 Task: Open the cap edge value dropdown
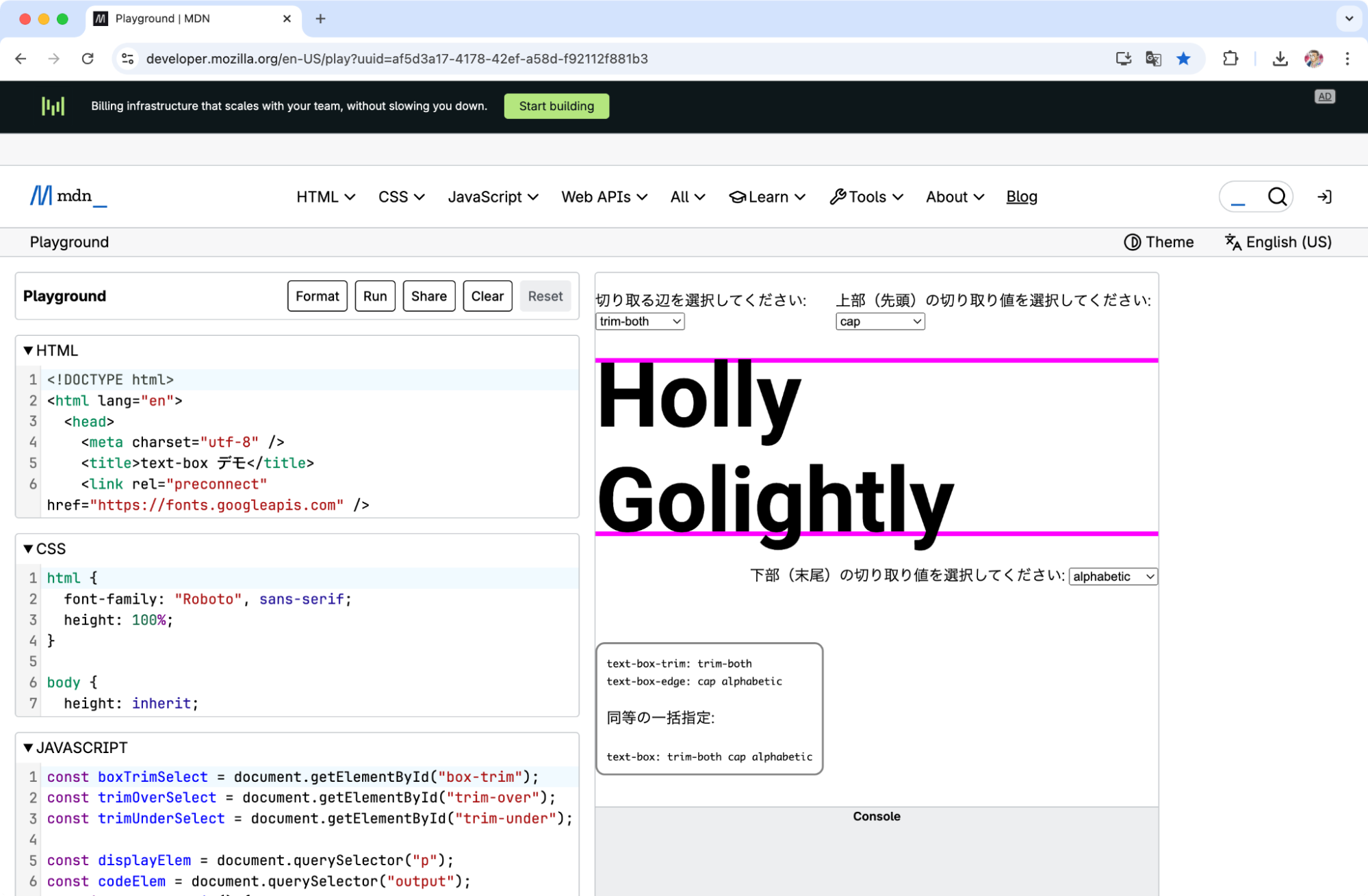tap(879, 321)
